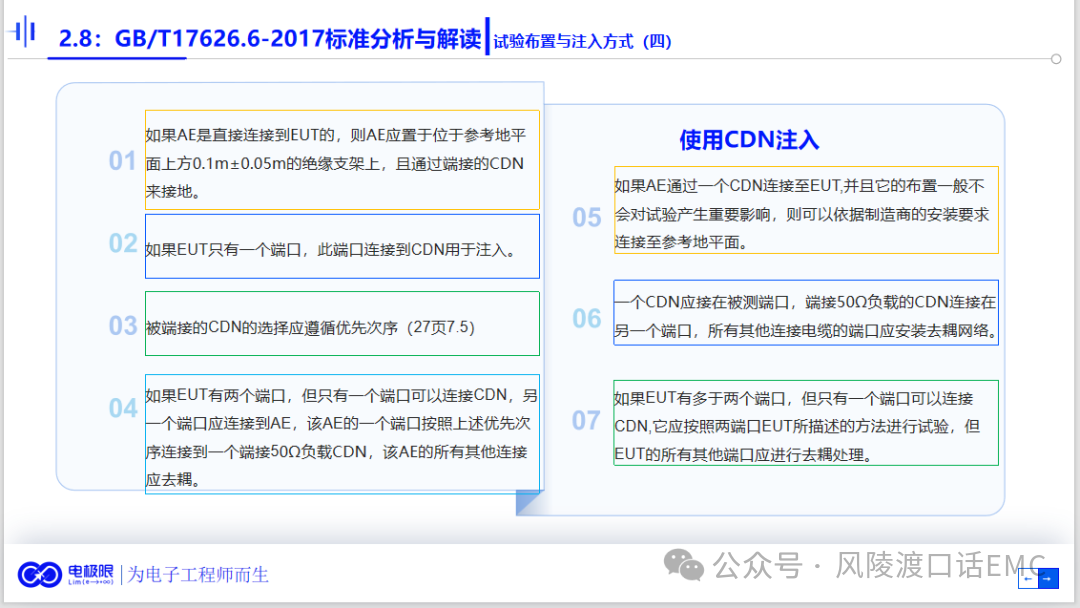
Task: Click the next slide right arrow button
Action: point(1047,578)
